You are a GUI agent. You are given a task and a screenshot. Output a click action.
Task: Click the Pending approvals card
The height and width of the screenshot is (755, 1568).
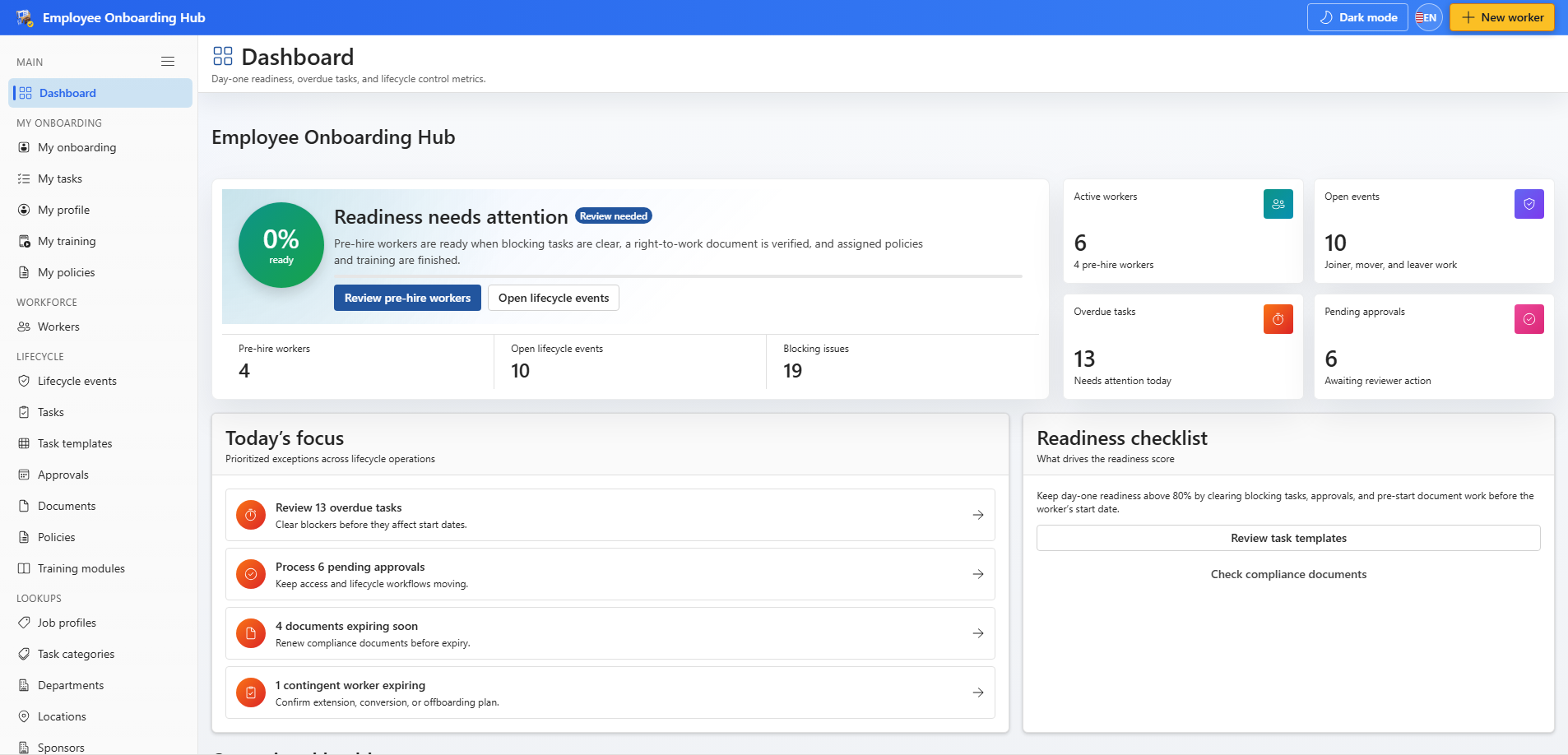click(1434, 346)
